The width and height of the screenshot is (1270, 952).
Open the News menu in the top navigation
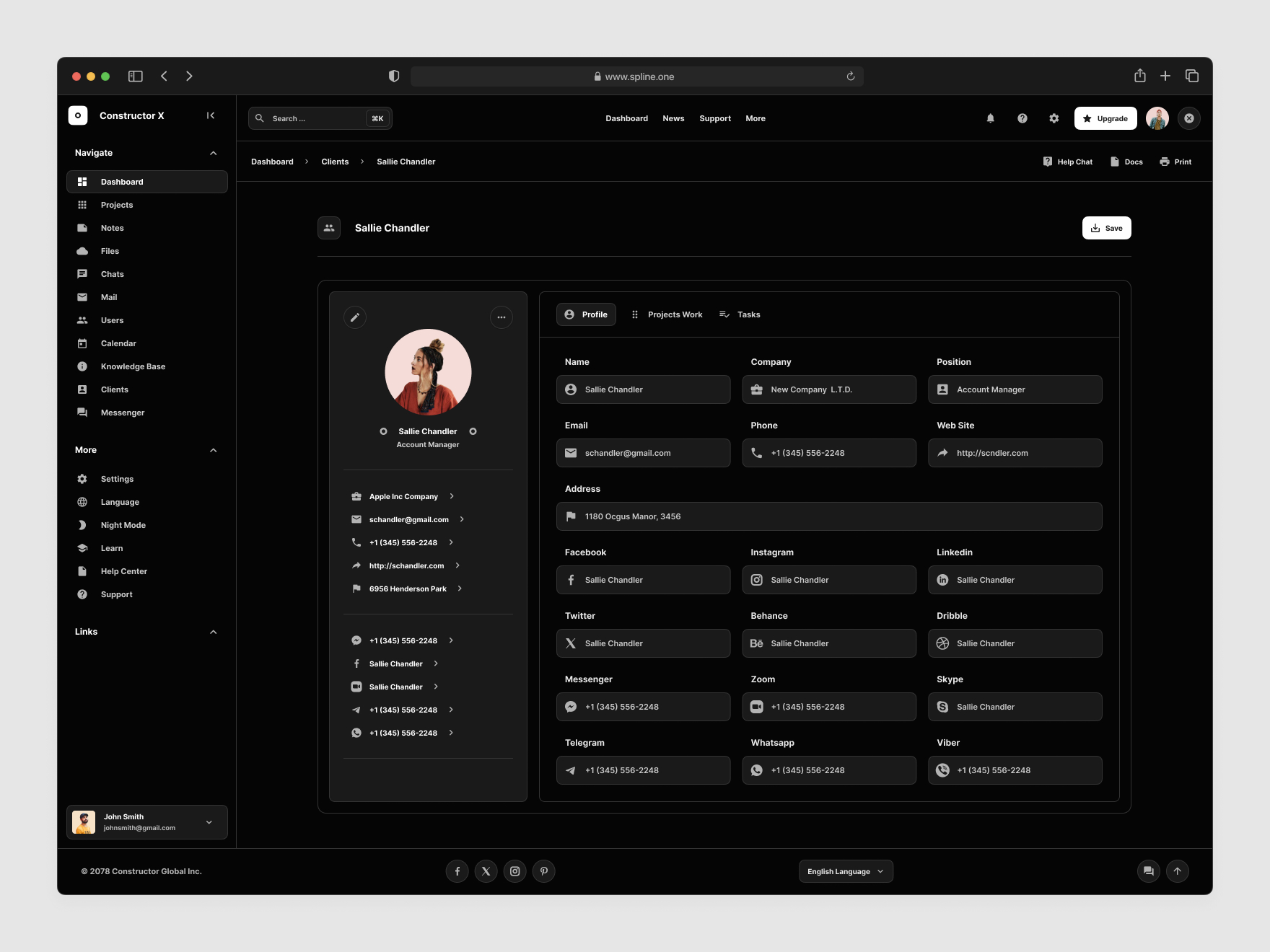[x=673, y=118]
